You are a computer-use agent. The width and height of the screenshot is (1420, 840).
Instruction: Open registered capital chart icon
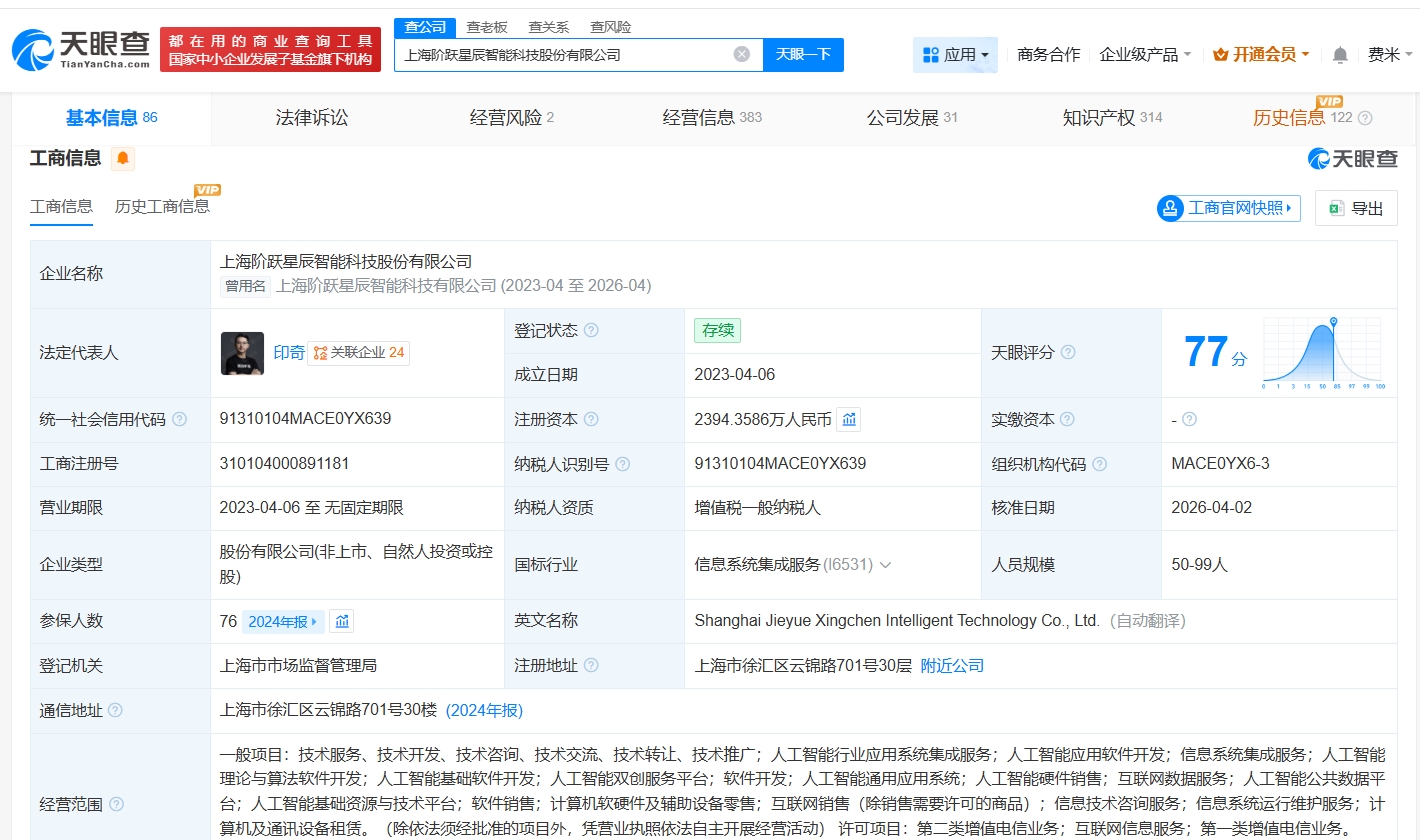pos(849,420)
